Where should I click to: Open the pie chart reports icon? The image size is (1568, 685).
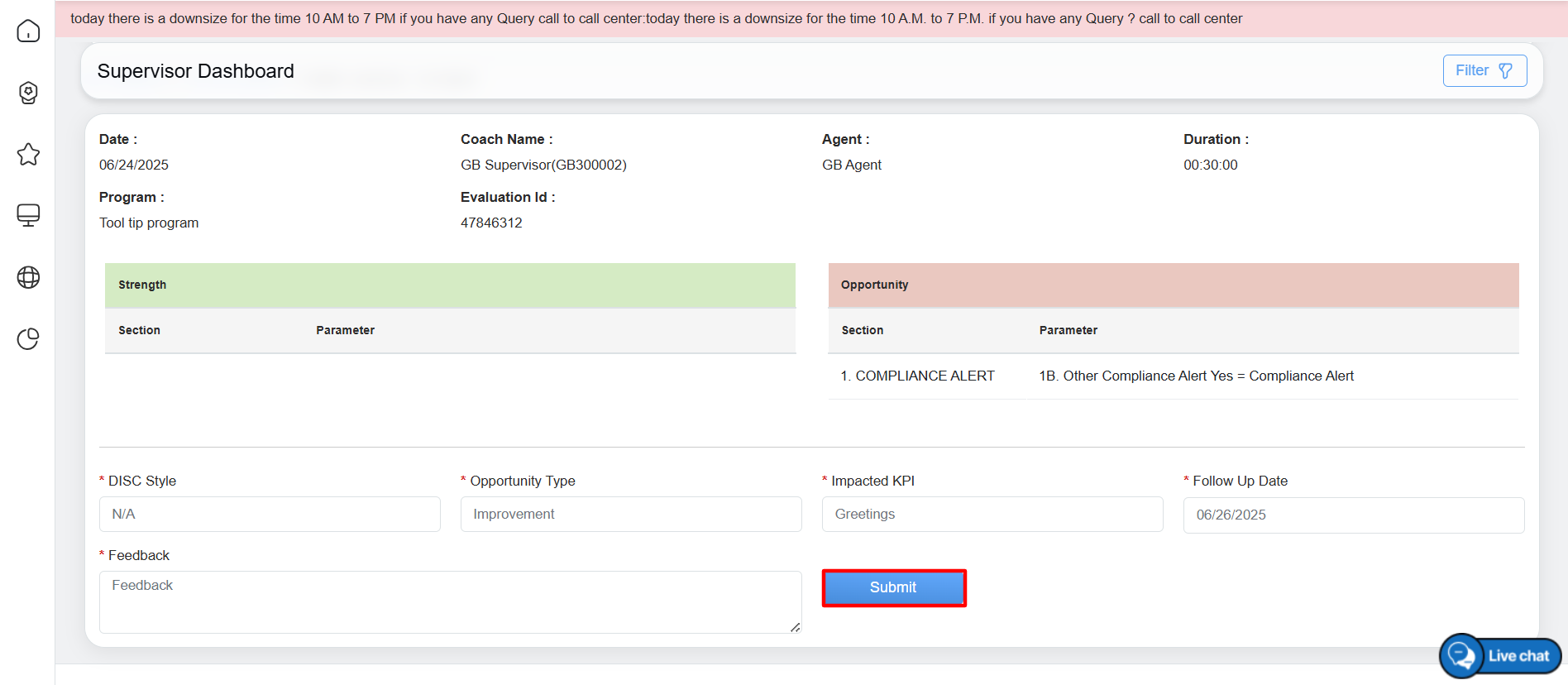pos(28,339)
